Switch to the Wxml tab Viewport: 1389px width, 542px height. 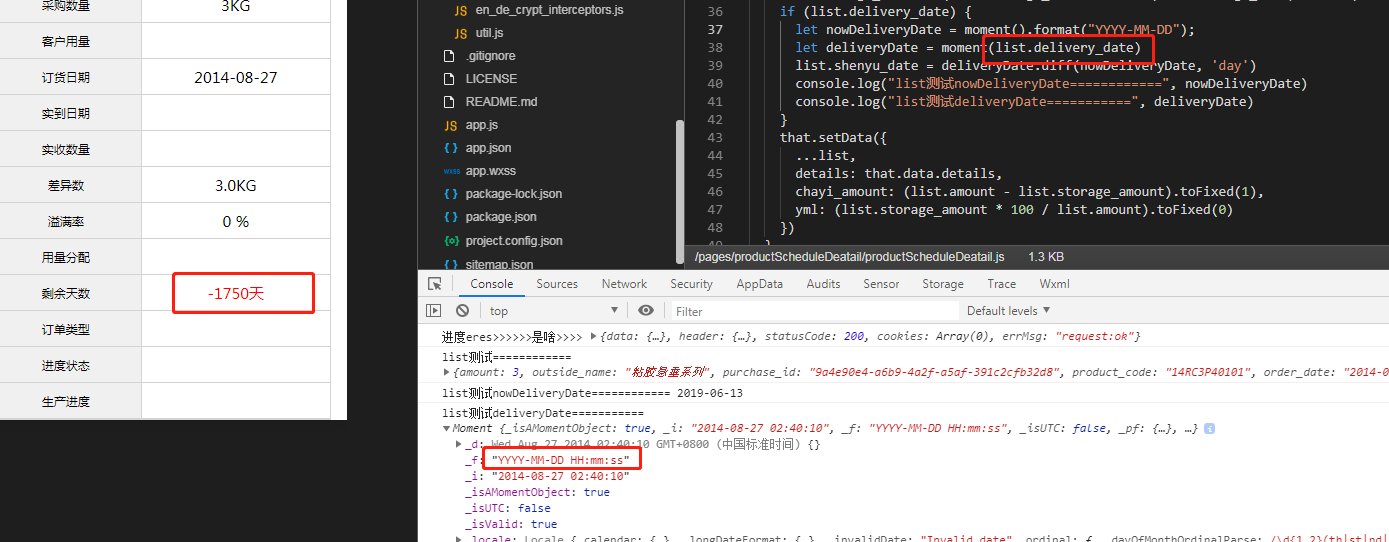coord(1054,284)
